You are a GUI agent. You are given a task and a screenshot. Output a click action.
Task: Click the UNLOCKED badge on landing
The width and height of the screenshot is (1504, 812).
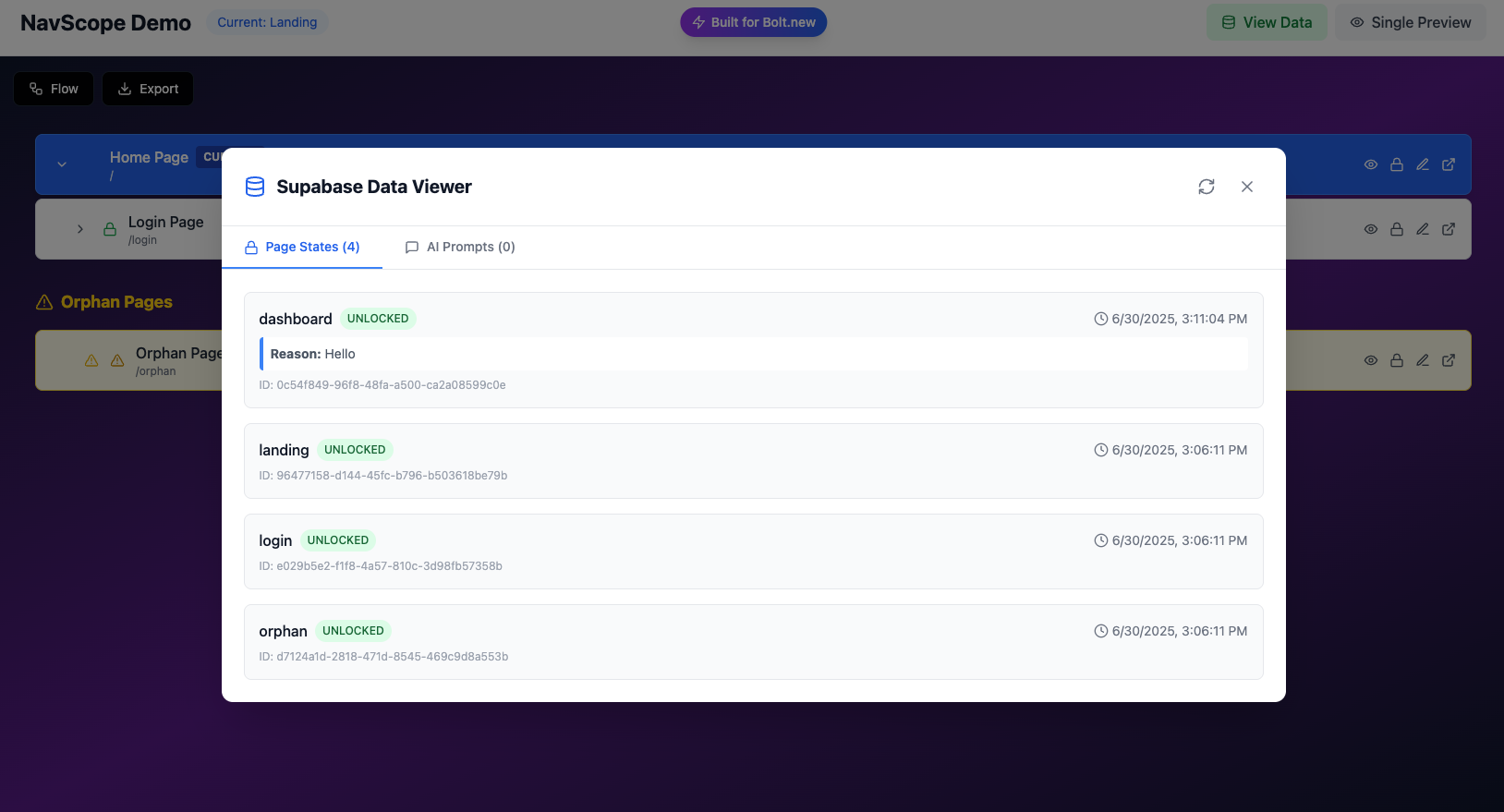[355, 450]
